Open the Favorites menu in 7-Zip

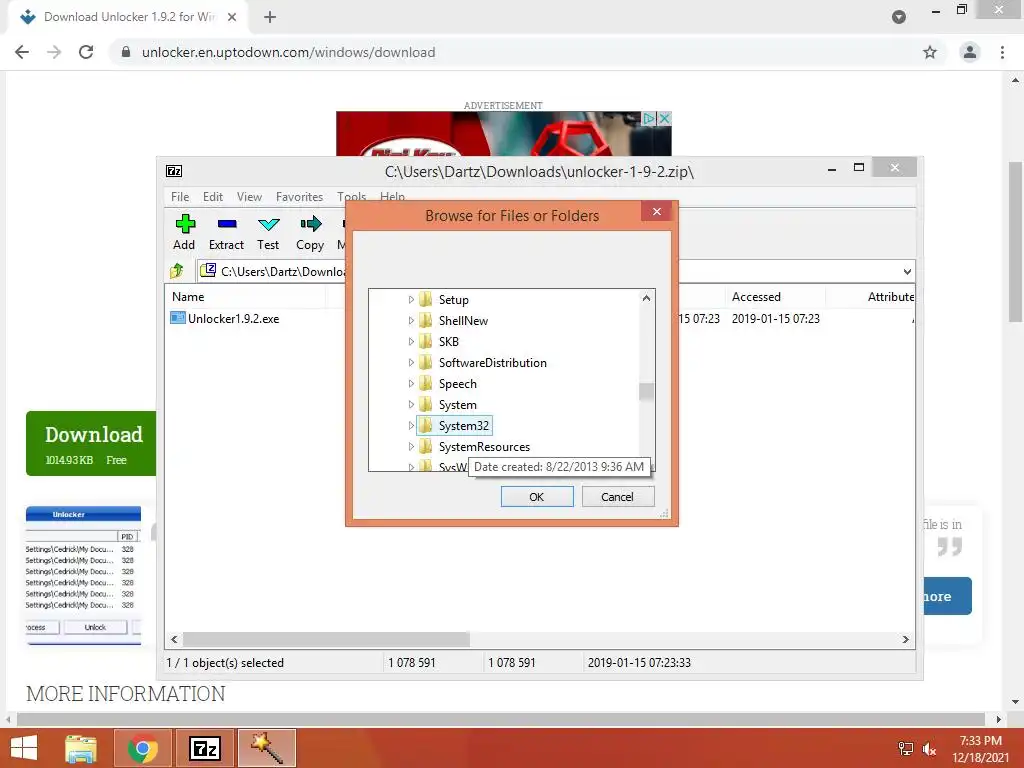click(299, 197)
